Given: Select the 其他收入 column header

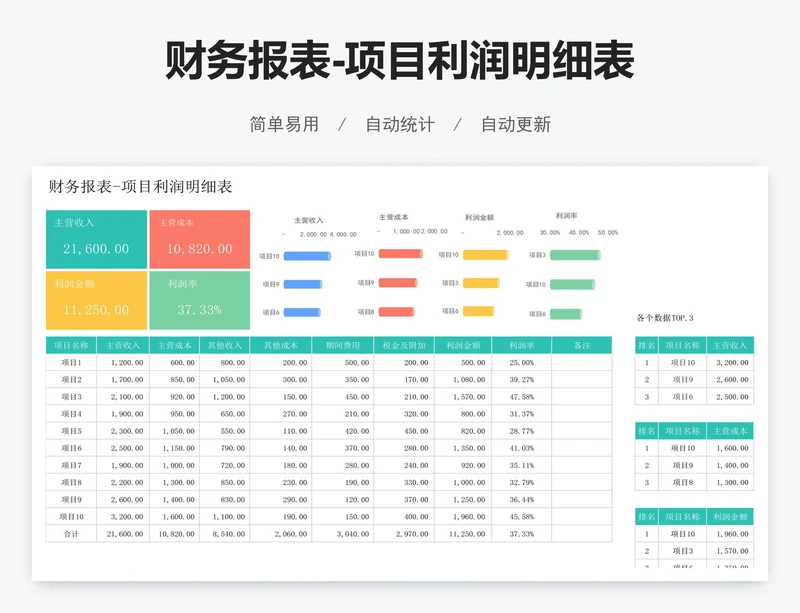Looking at the screenshot, I should pos(224,346).
